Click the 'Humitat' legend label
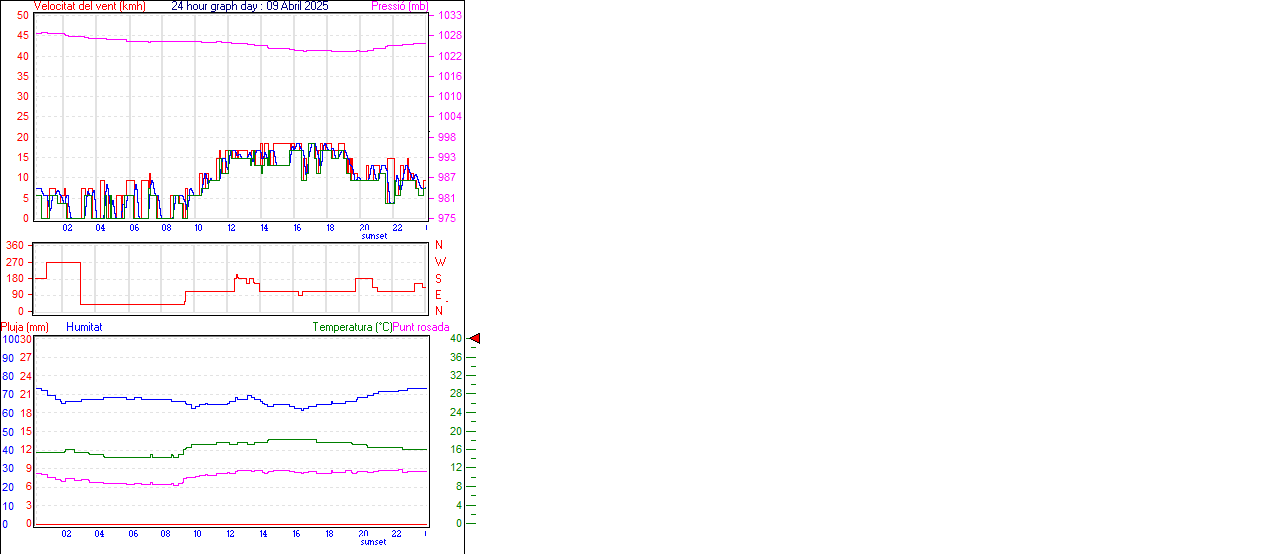The width and height of the screenshot is (1280, 554). click(84, 327)
